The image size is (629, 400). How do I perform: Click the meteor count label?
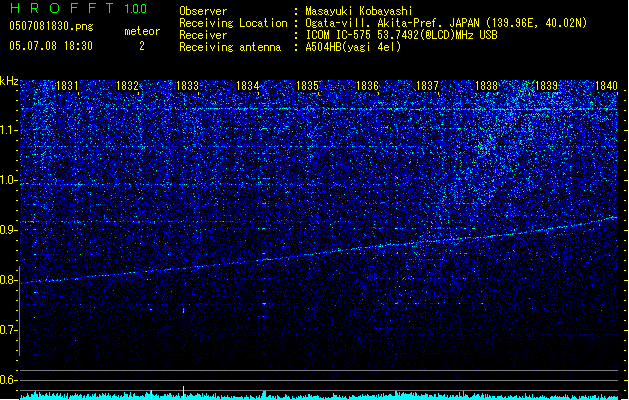(142, 31)
